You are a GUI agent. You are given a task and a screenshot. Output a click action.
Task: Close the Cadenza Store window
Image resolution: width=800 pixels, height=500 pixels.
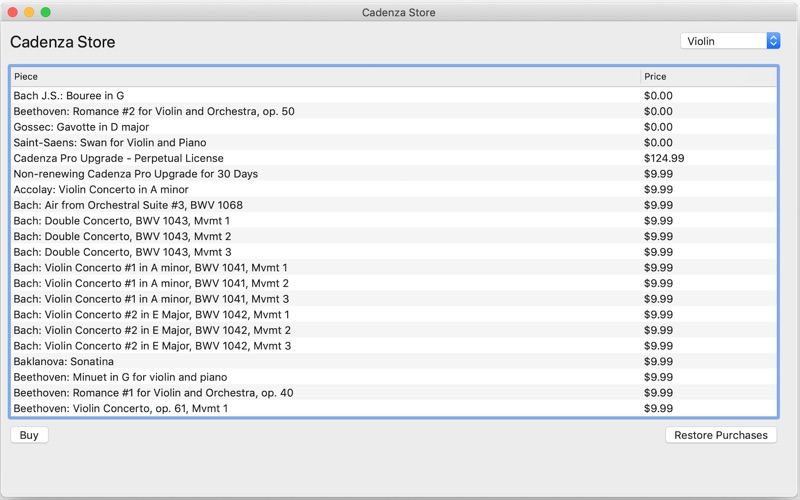pyautogui.click(x=13, y=12)
